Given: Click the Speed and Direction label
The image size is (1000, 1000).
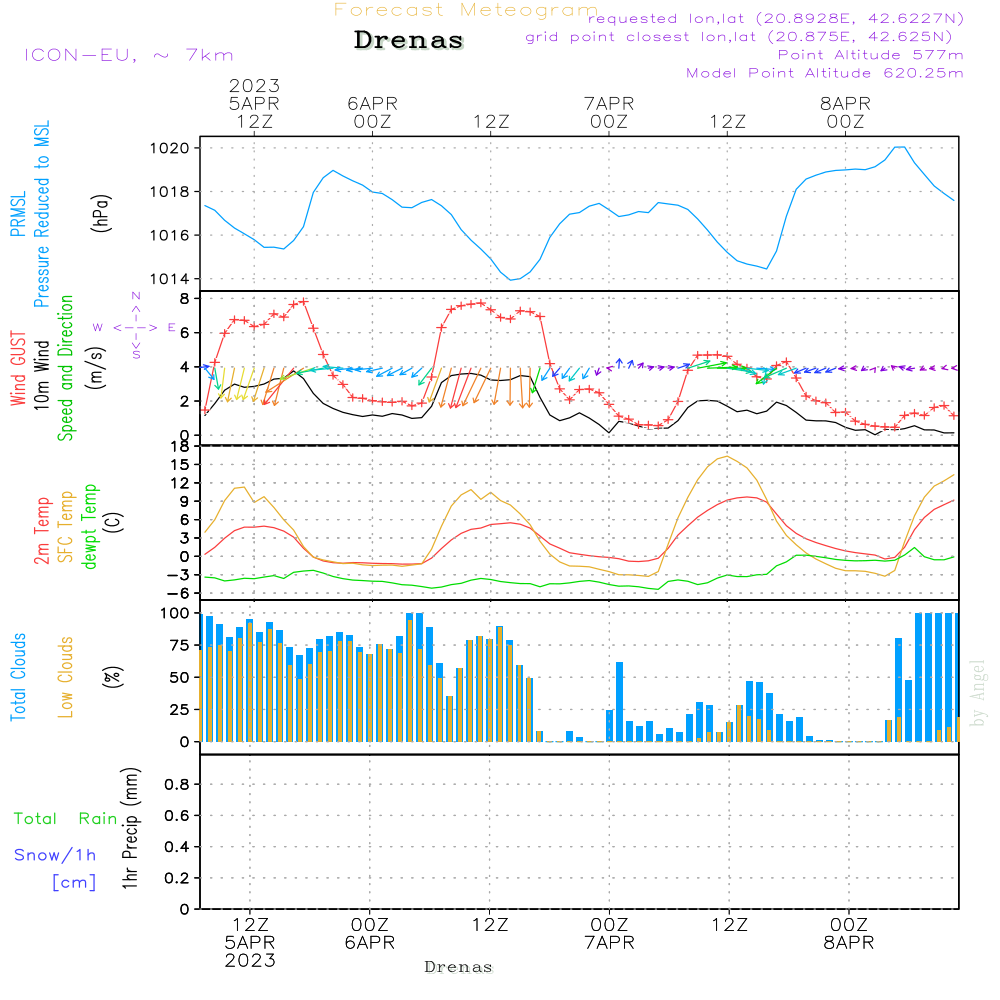Looking at the screenshot, I should [x=65, y=368].
